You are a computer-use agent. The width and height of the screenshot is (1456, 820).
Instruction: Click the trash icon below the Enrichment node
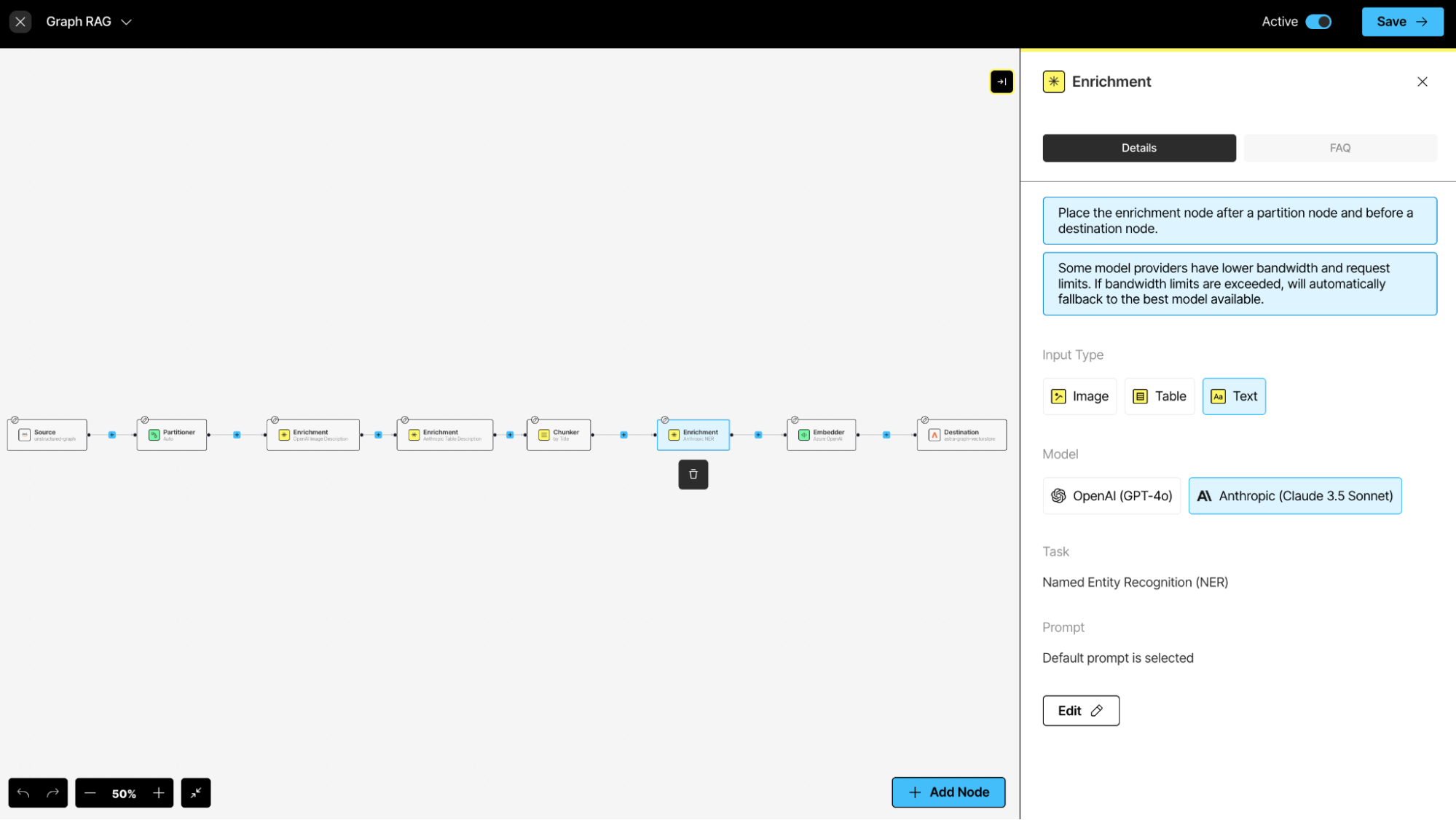693,474
